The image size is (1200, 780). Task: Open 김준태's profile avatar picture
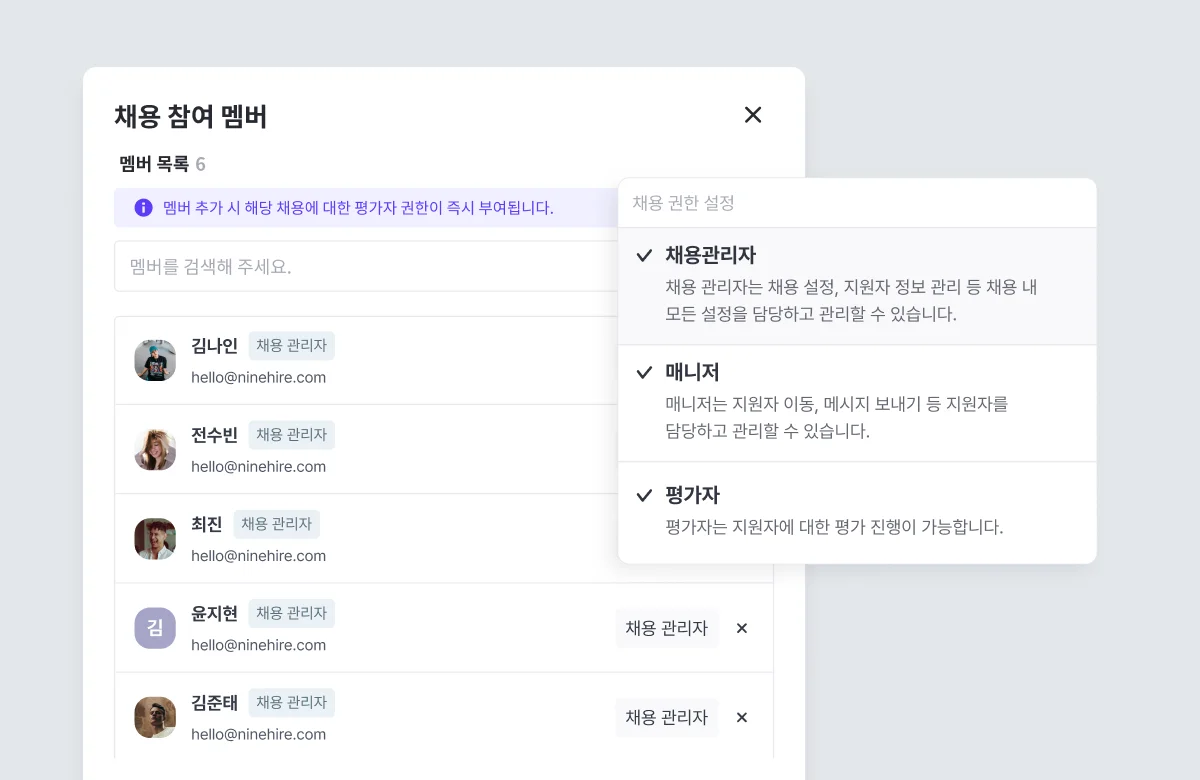(155, 717)
